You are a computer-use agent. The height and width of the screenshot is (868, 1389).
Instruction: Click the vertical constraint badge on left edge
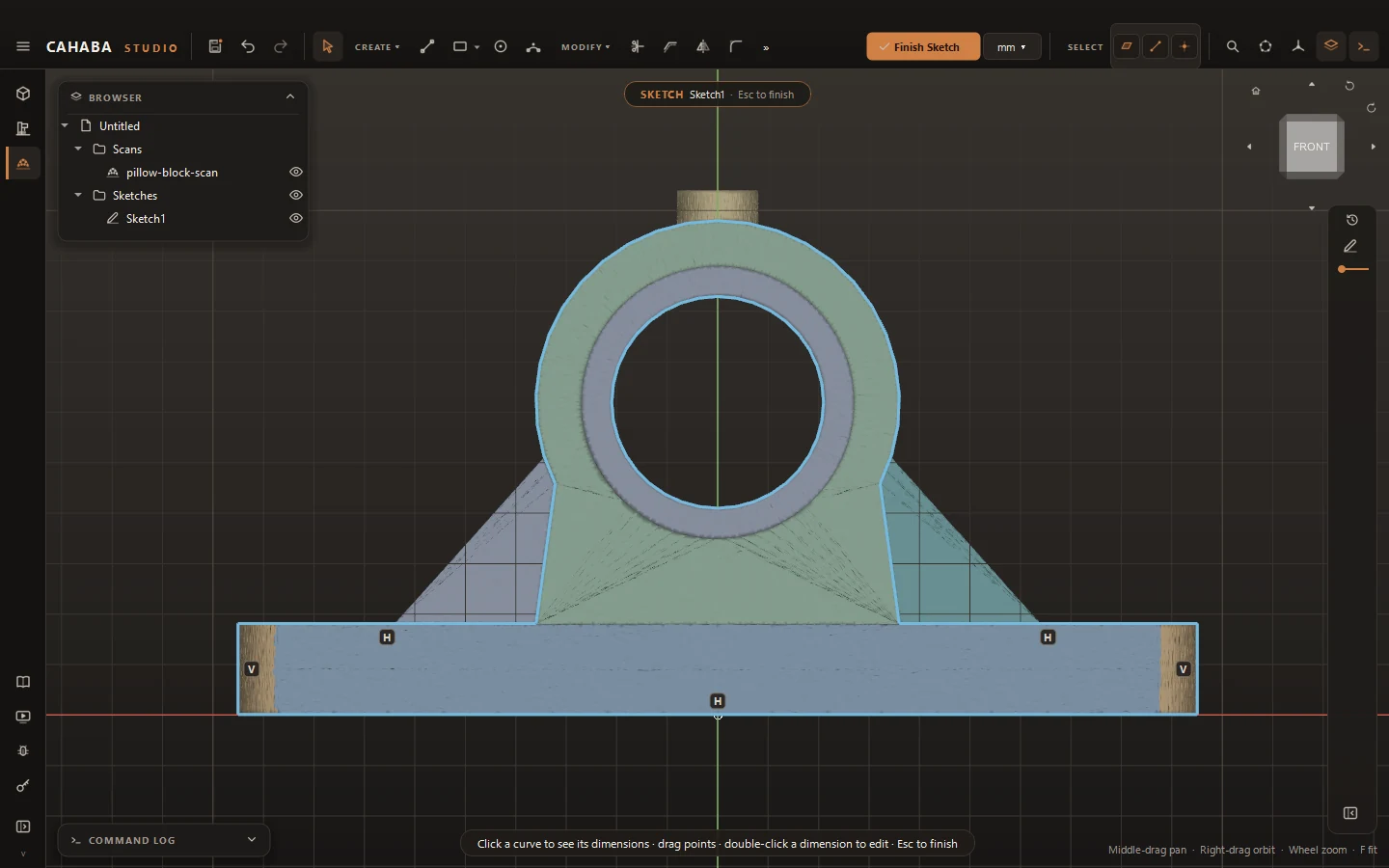[252, 668]
